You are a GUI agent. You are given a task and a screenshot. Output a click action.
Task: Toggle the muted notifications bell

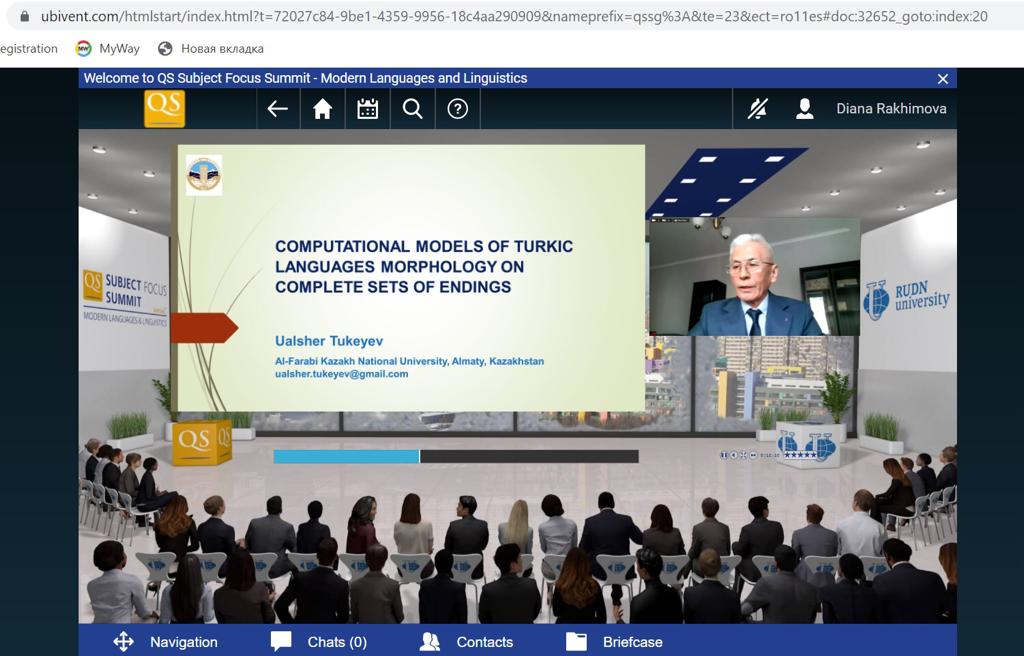tap(758, 109)
